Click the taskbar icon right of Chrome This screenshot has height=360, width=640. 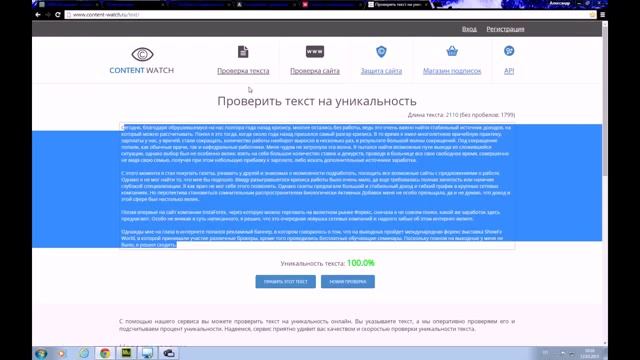point(126,353)
